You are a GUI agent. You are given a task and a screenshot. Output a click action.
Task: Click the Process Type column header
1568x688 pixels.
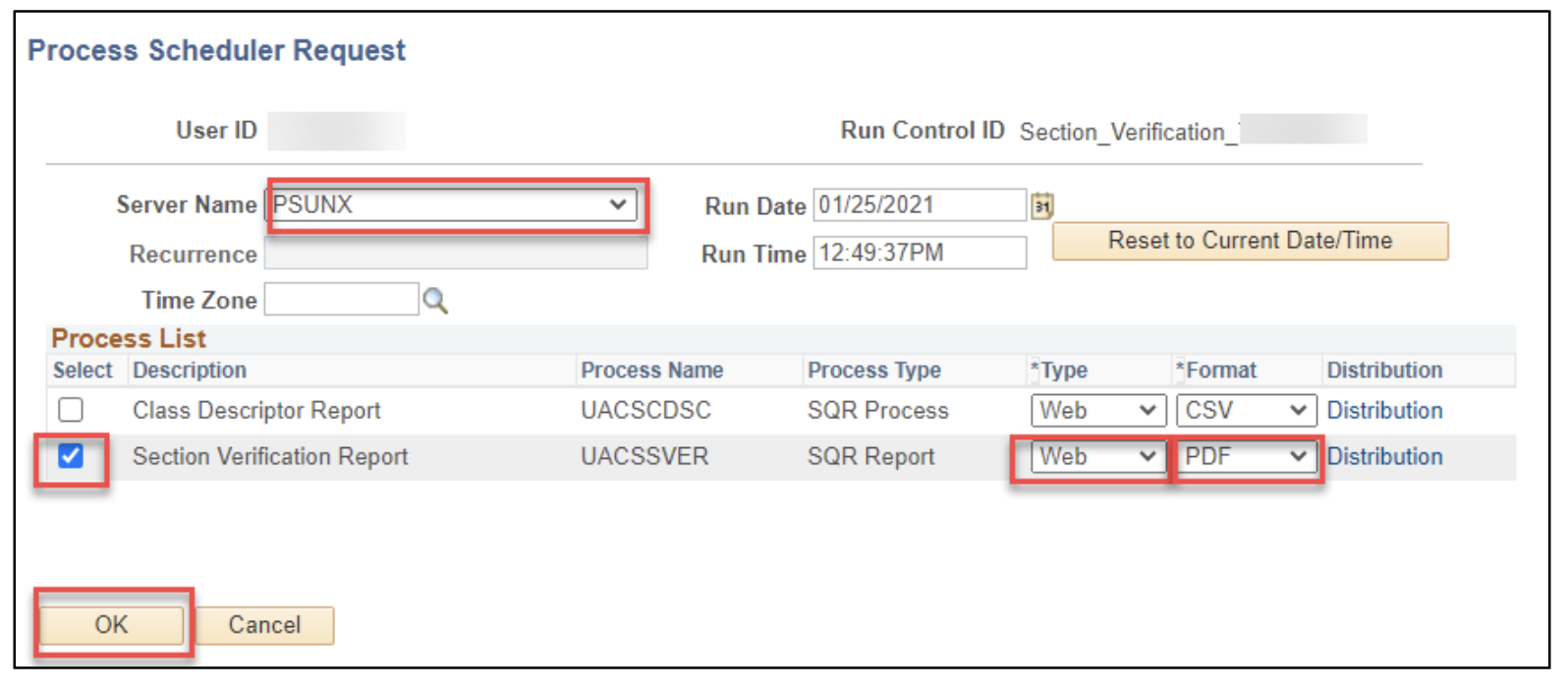[874, 371]
